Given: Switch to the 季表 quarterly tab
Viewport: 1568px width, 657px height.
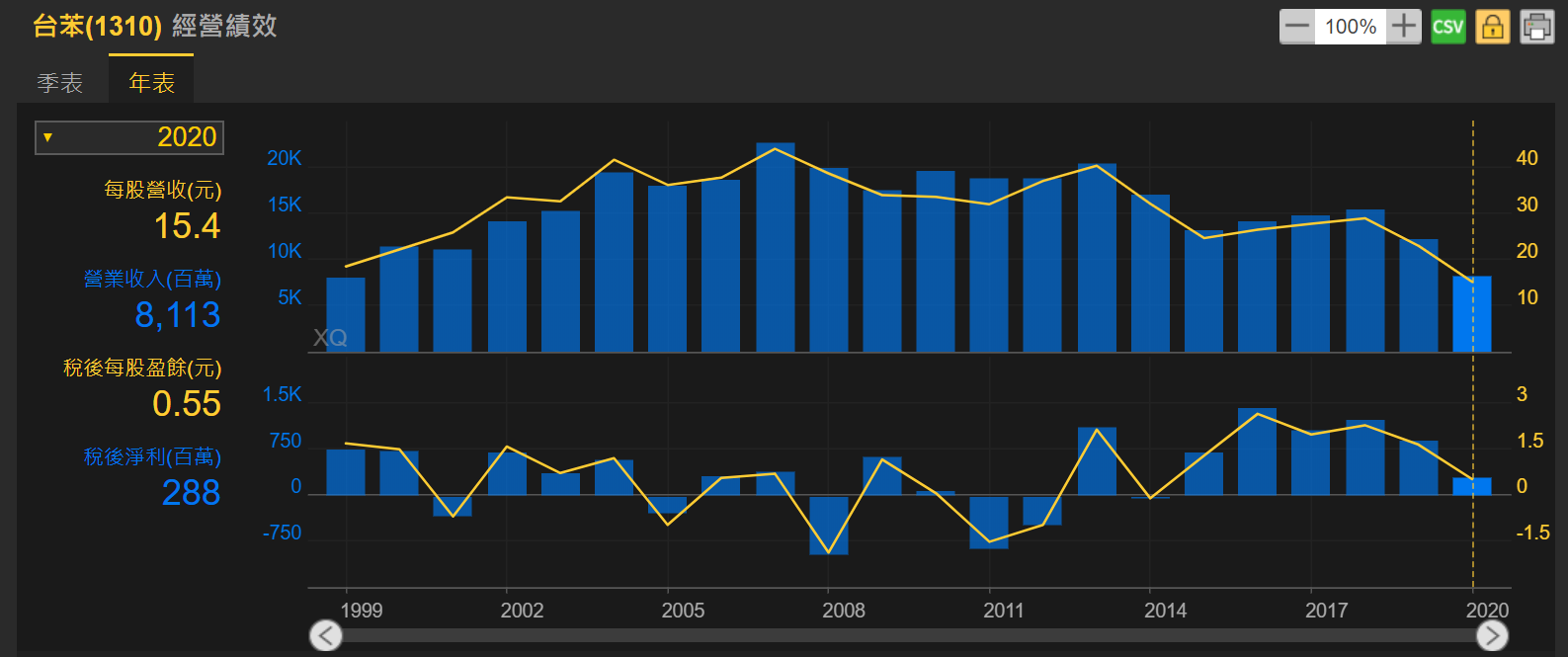Looking at the screenshot, I should click(x=60, y=83).
